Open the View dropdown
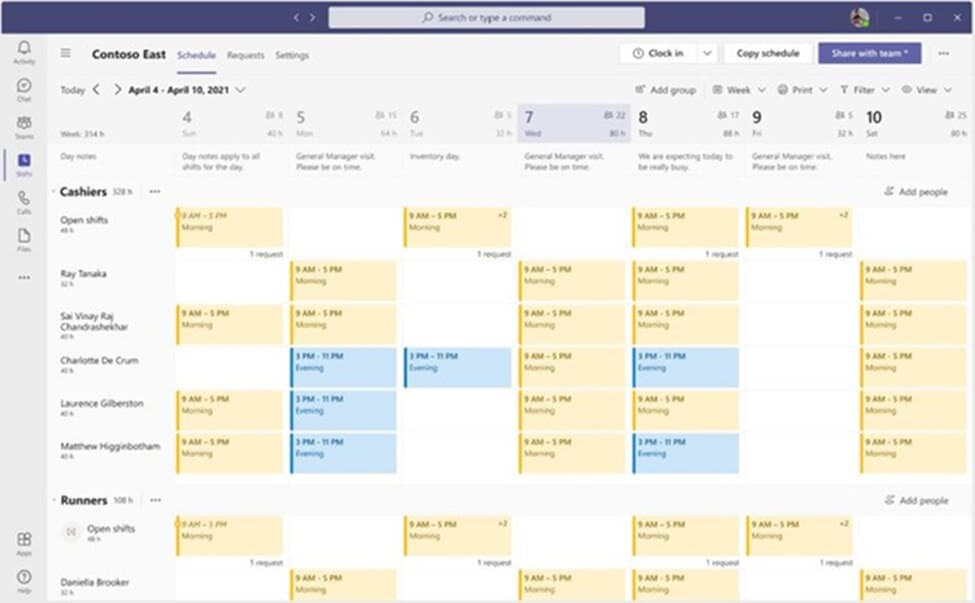 coord(926,90)
